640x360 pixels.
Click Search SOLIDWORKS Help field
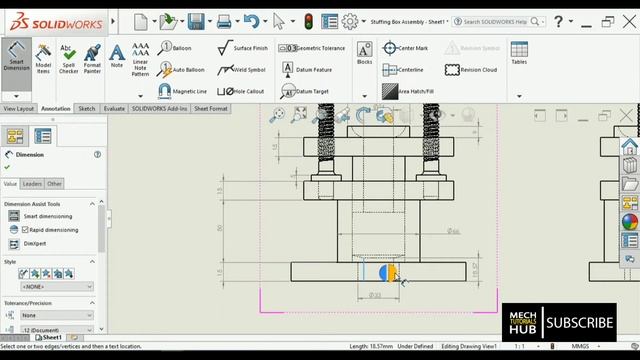click(495, 22)
